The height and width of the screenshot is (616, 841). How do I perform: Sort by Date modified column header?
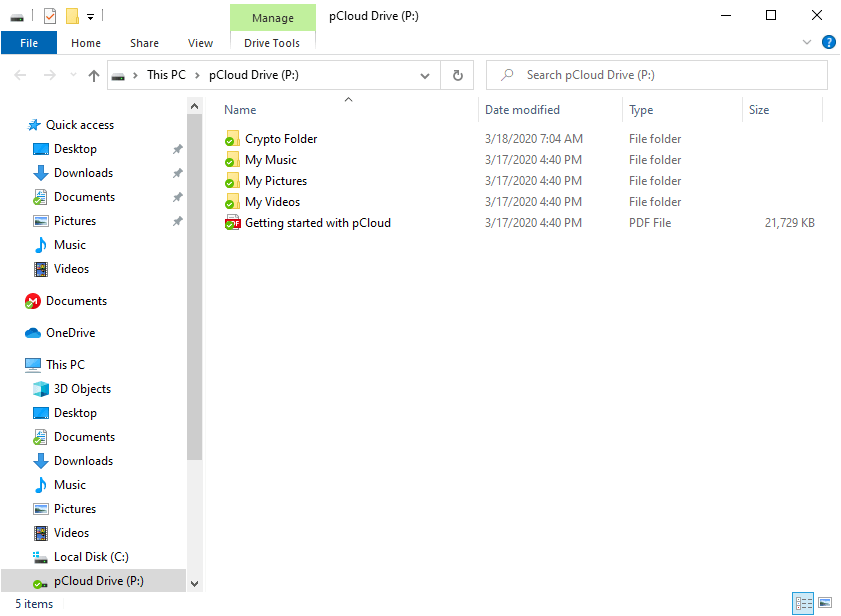click(522, 110)
